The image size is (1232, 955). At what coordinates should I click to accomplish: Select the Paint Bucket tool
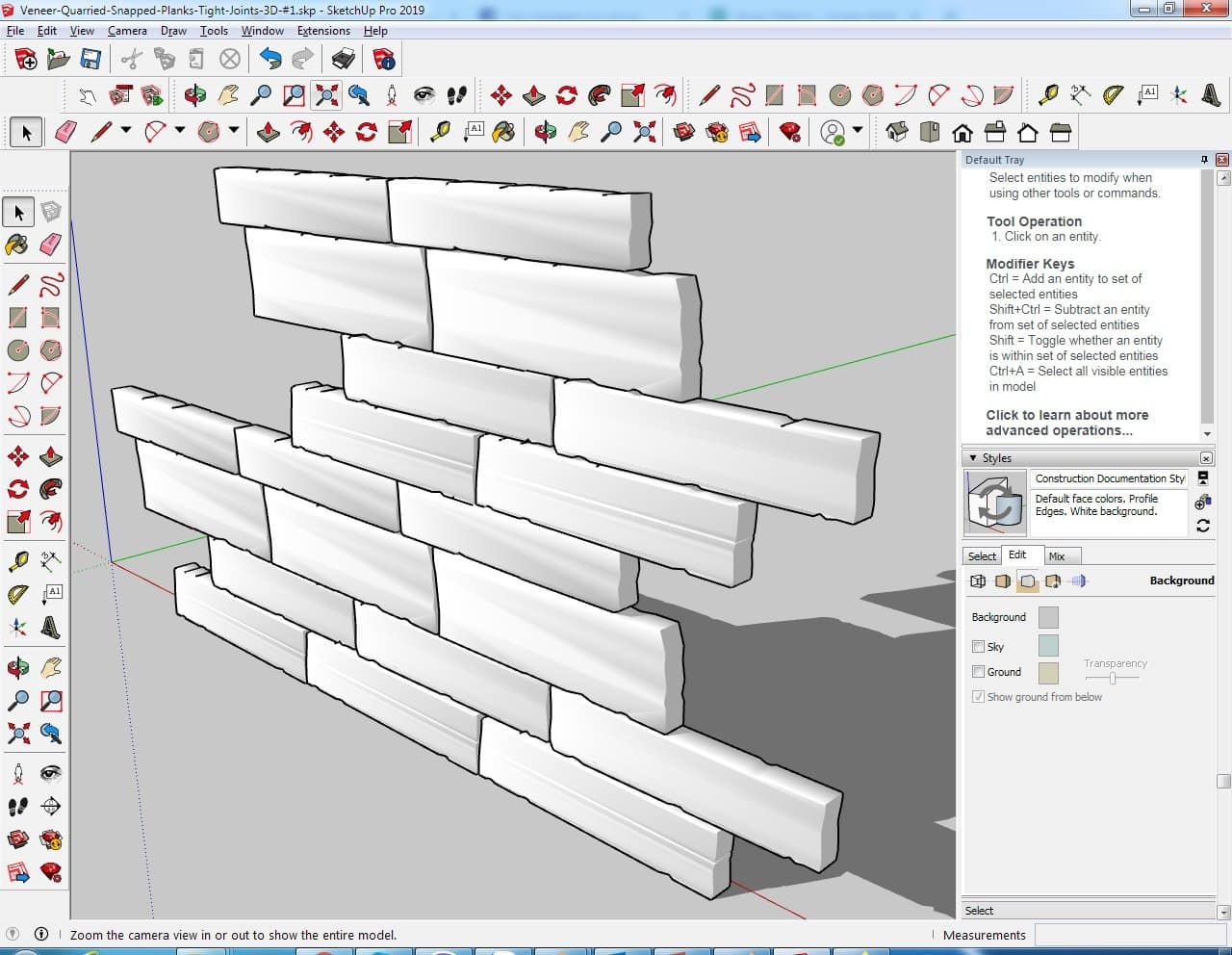[x=17, y=245]
